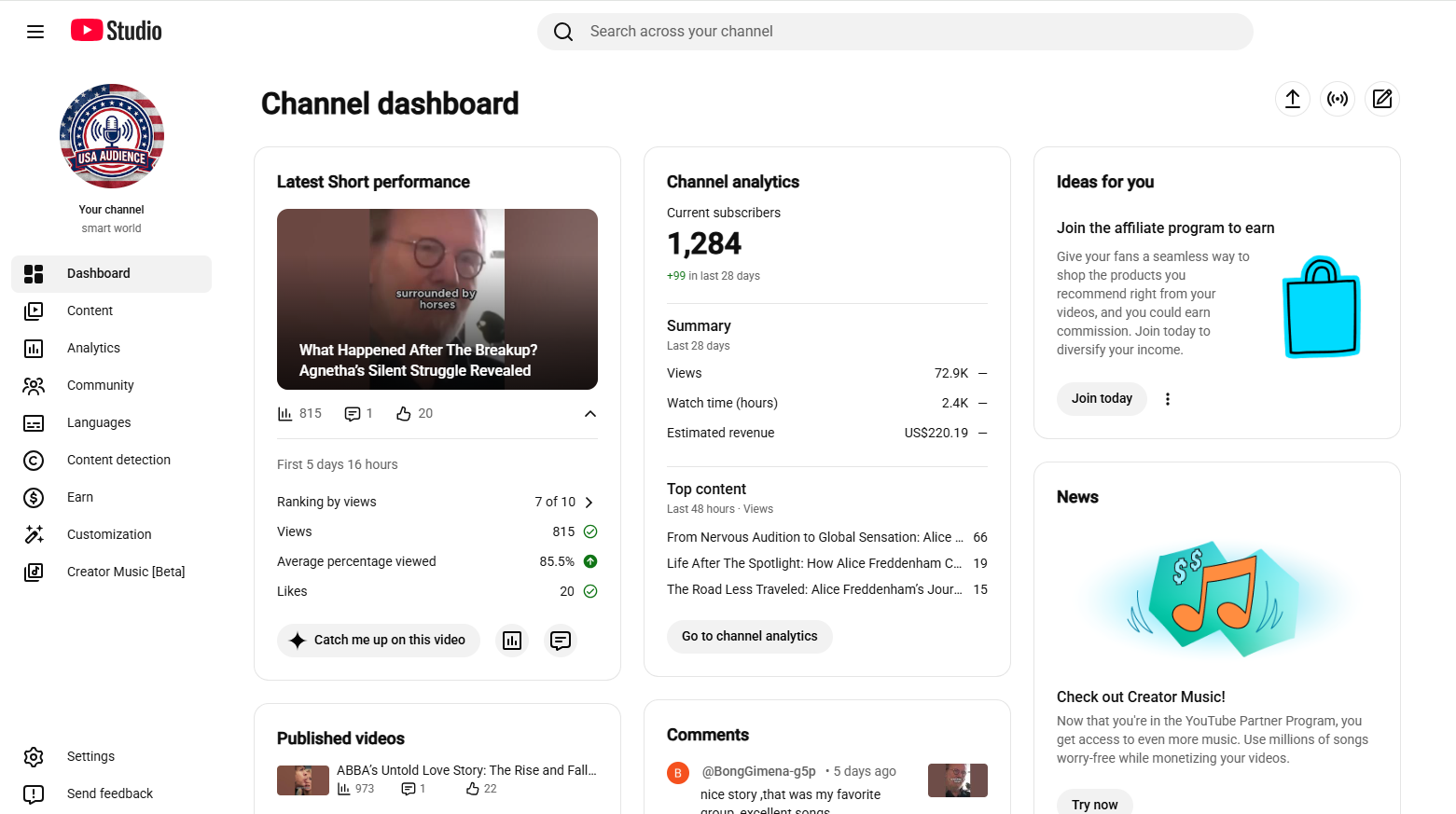The height and width of the screenshot is (814, 1456).
Task: Expand Ranking by views 7 of 10
Action: click(x=589, y=503)
